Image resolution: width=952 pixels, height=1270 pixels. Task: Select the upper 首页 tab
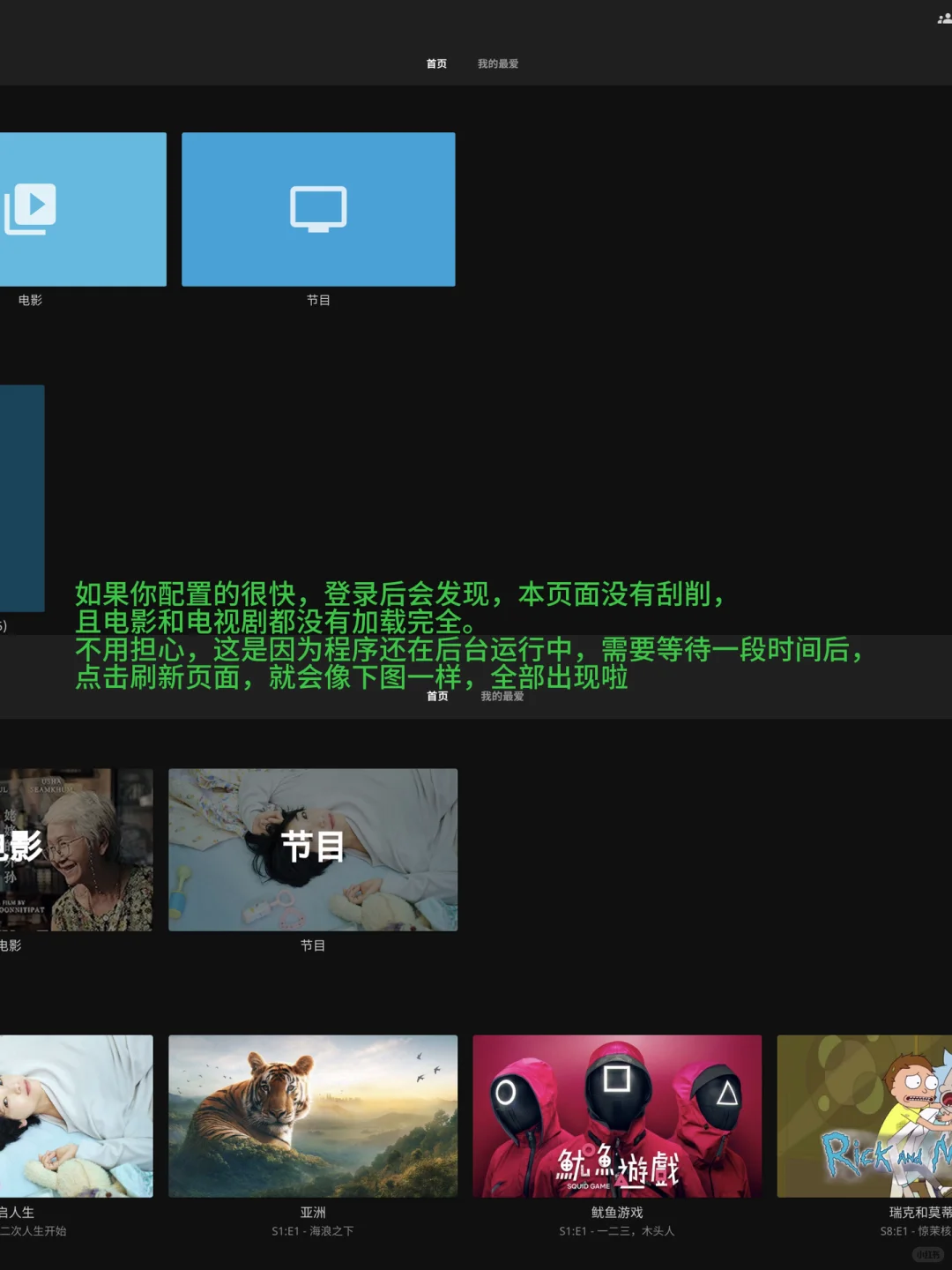pyautogui.click(x=436, y=64)
